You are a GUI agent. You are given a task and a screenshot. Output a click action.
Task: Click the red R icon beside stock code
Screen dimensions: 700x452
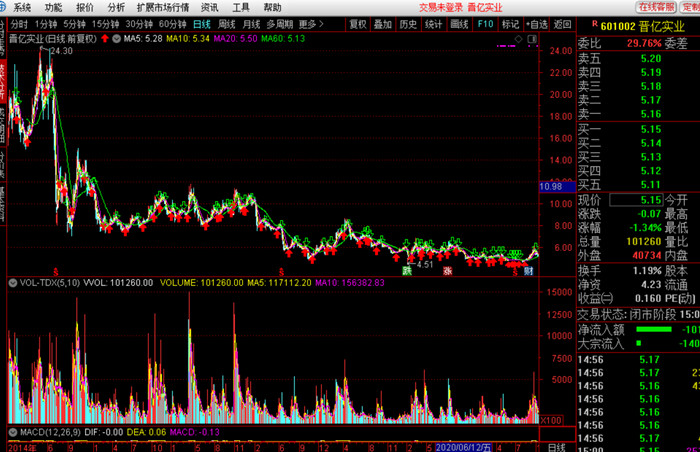click(595, 24)
